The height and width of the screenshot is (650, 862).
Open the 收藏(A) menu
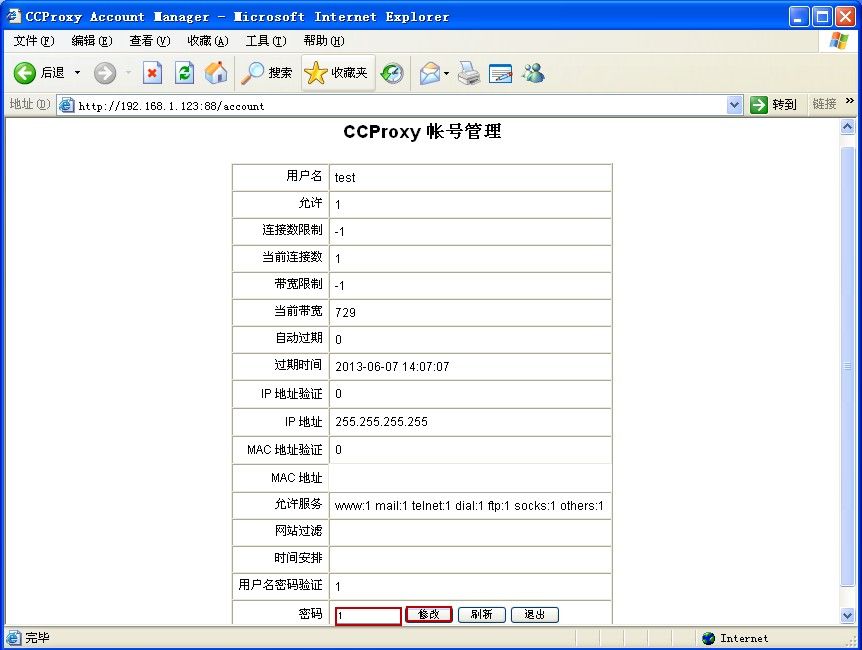click(208, 41)
